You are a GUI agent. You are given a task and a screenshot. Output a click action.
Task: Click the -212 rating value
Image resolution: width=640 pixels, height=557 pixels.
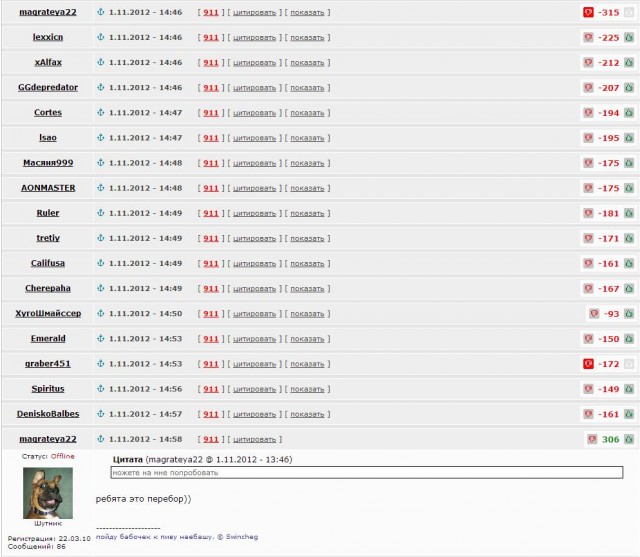609,63
